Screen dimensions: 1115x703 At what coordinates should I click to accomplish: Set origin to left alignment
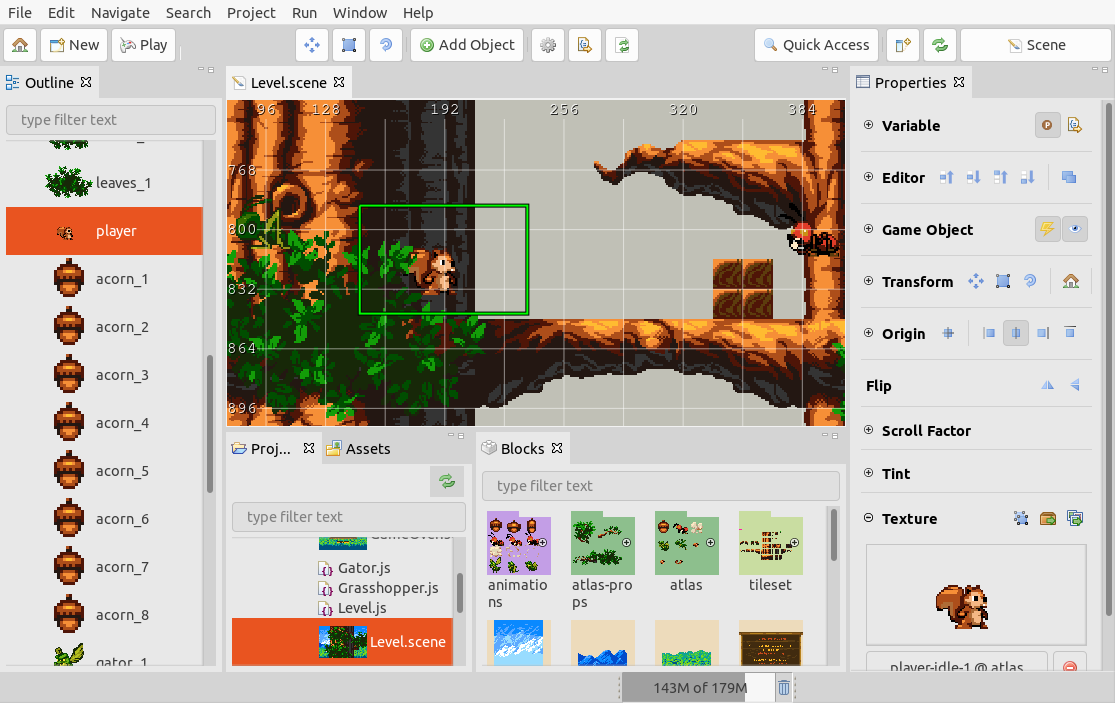click(x=988, y=333)
